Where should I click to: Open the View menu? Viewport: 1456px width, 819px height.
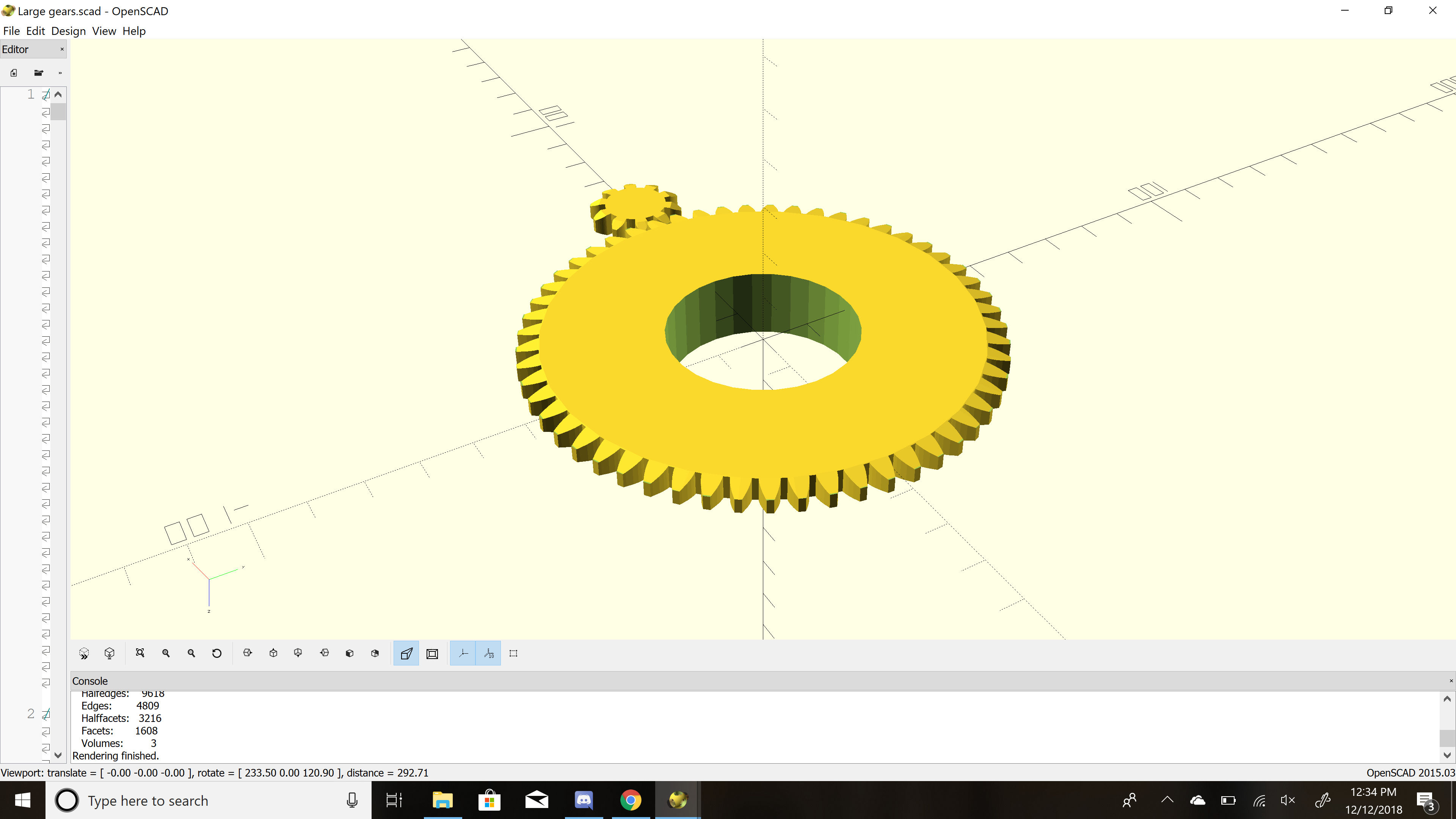click(x=104, y=31)
